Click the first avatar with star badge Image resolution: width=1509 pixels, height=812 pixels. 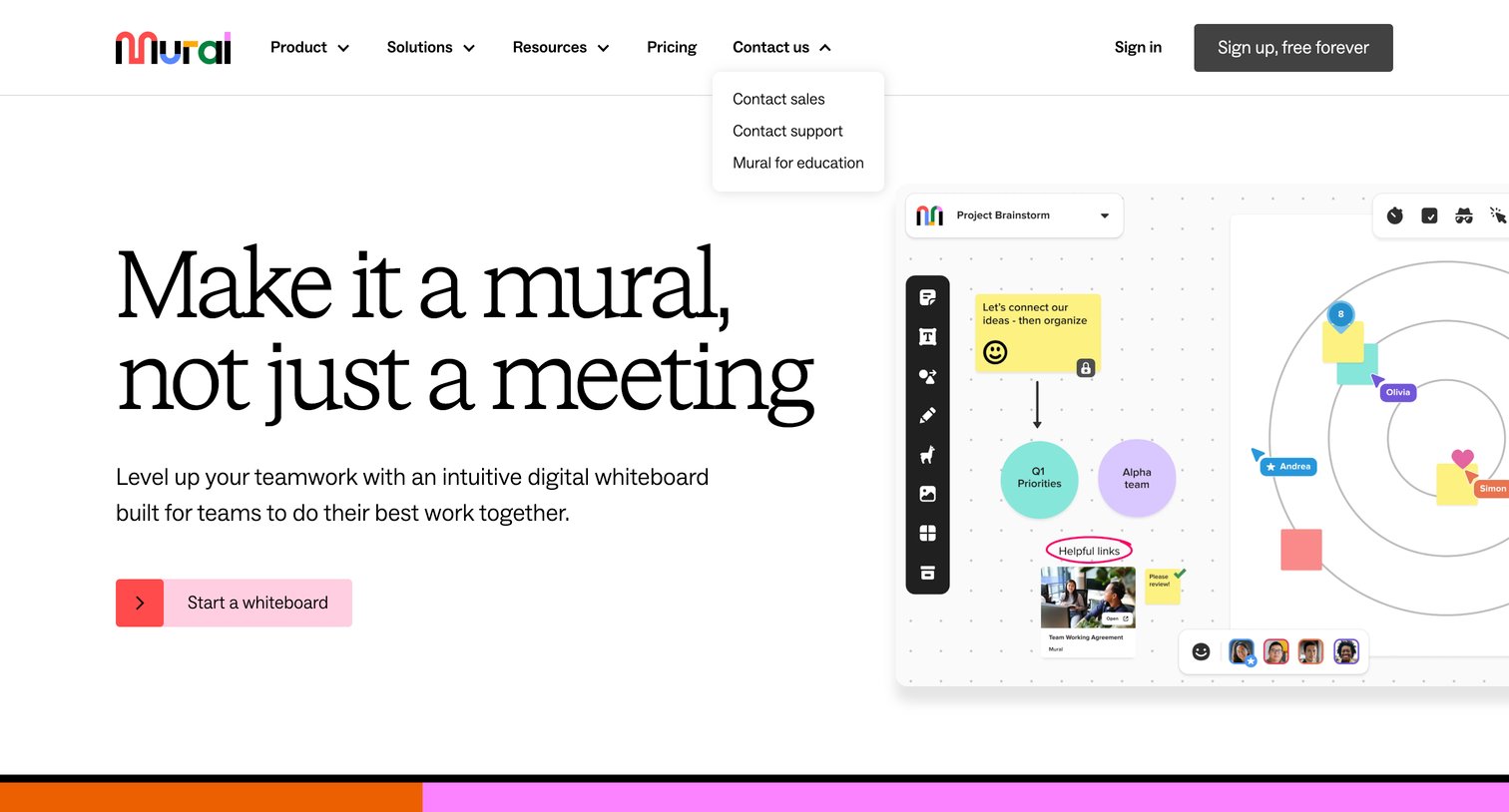click(1242, 652)
